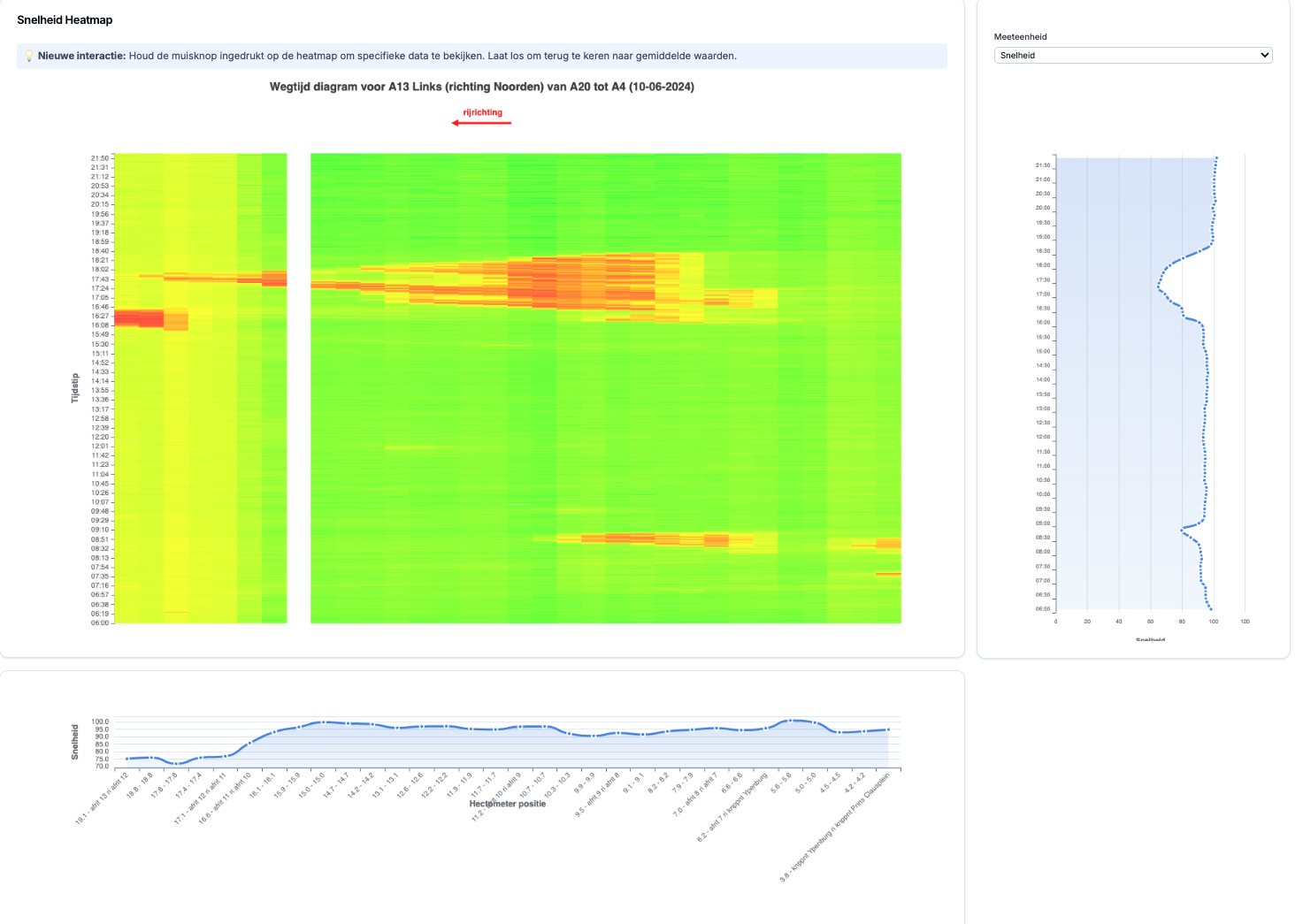
Task: Click the Tijdstip axis title
Action: click(75, 388)
